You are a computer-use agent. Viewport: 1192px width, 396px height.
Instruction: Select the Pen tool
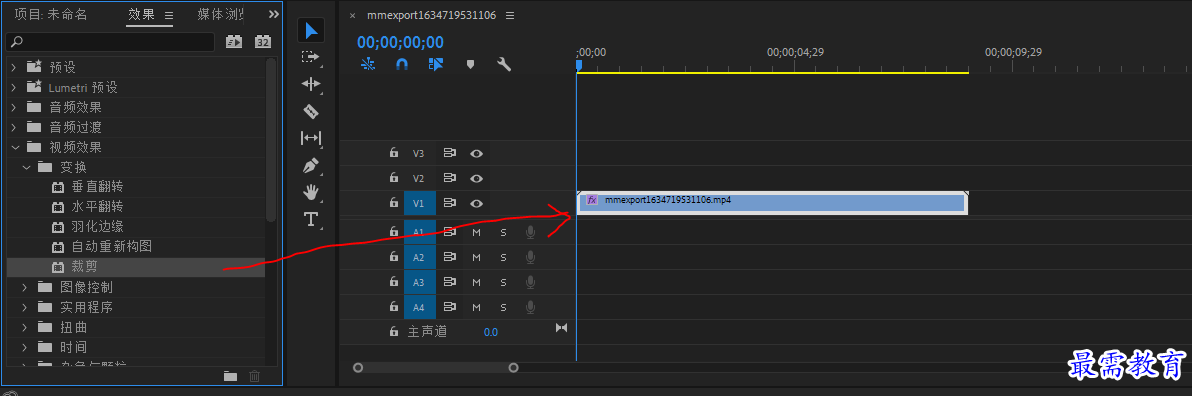[x=310, y=165]
